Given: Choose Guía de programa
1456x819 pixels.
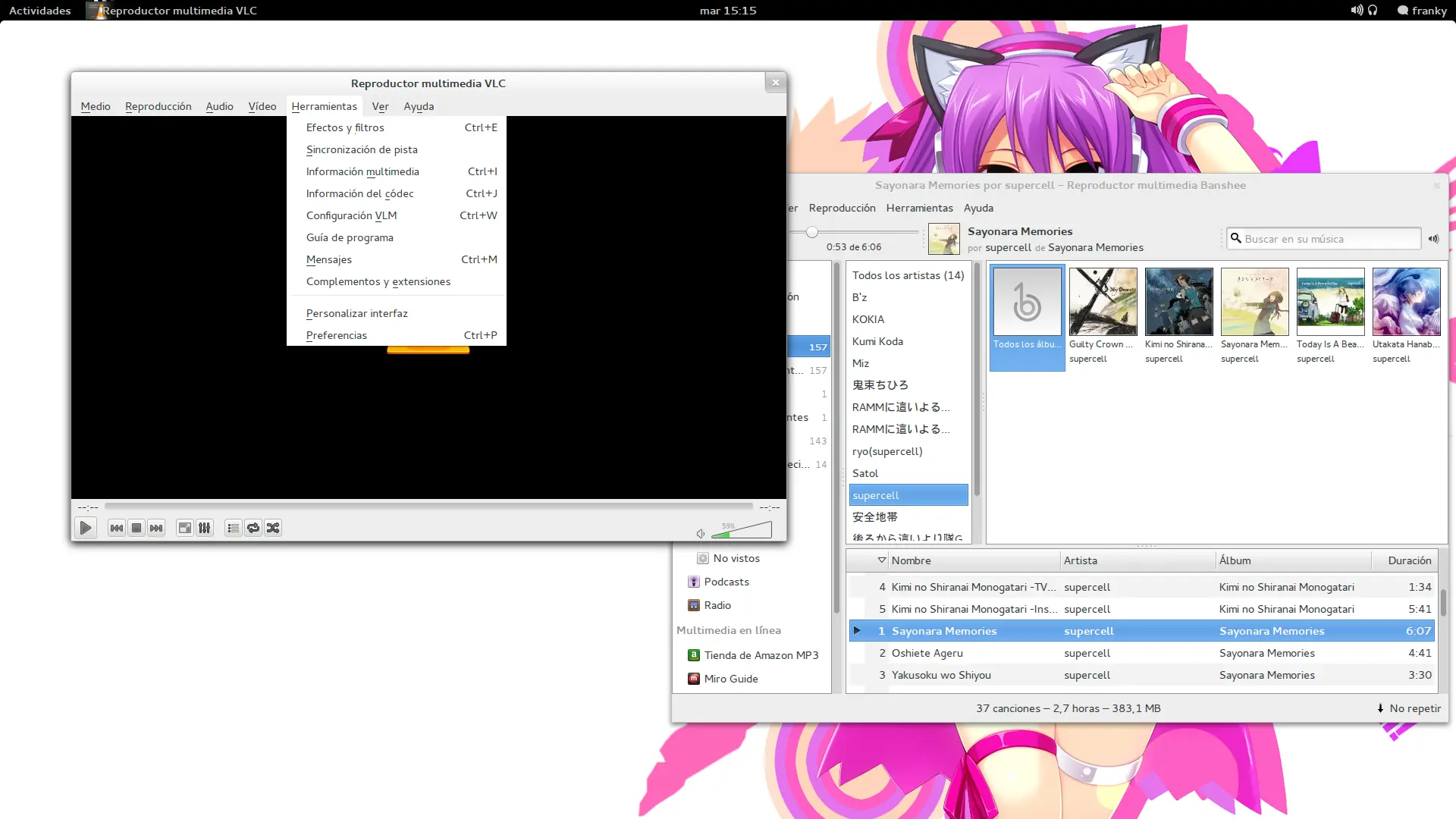Looking at the screenshot, I should (397, 237).
